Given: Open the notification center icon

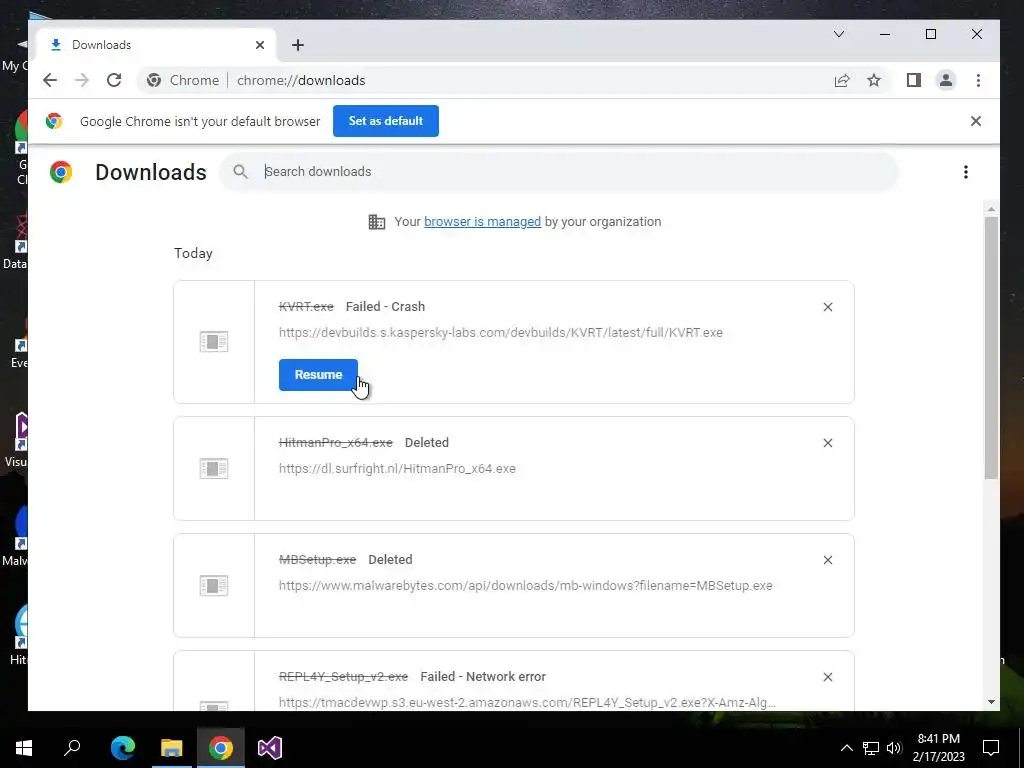Looking at the screenshot, I should point(991,748).
